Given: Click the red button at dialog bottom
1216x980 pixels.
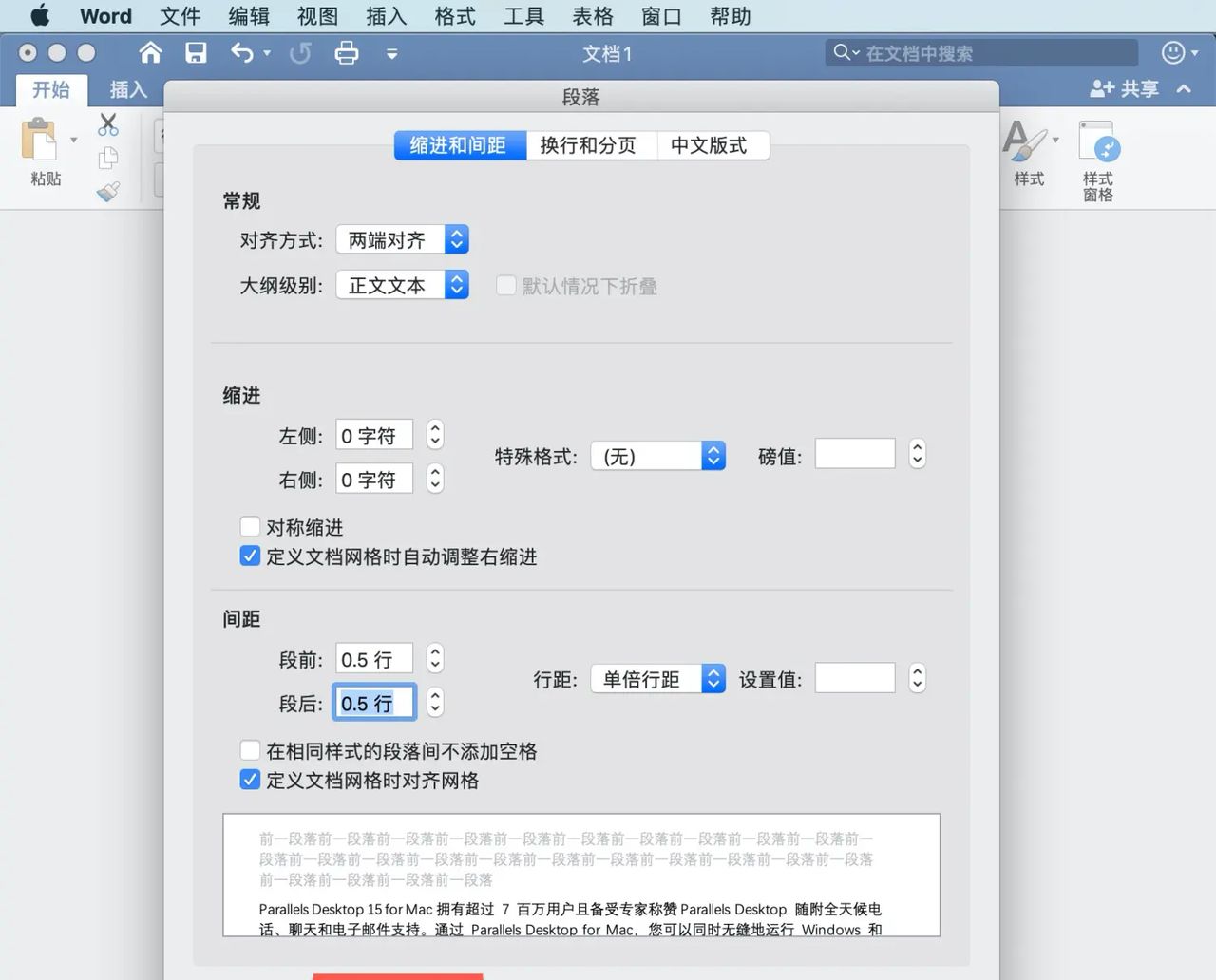Looking at the screenshot, I should click(397, 977).
